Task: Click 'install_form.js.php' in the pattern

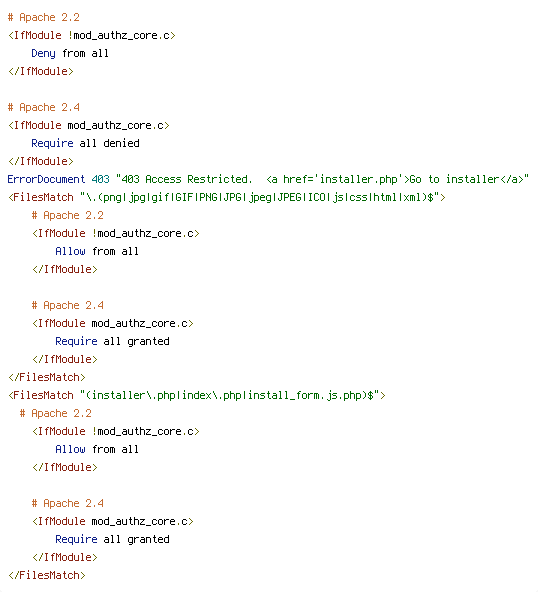Action: pyautogui.click(x=305, y=395)
